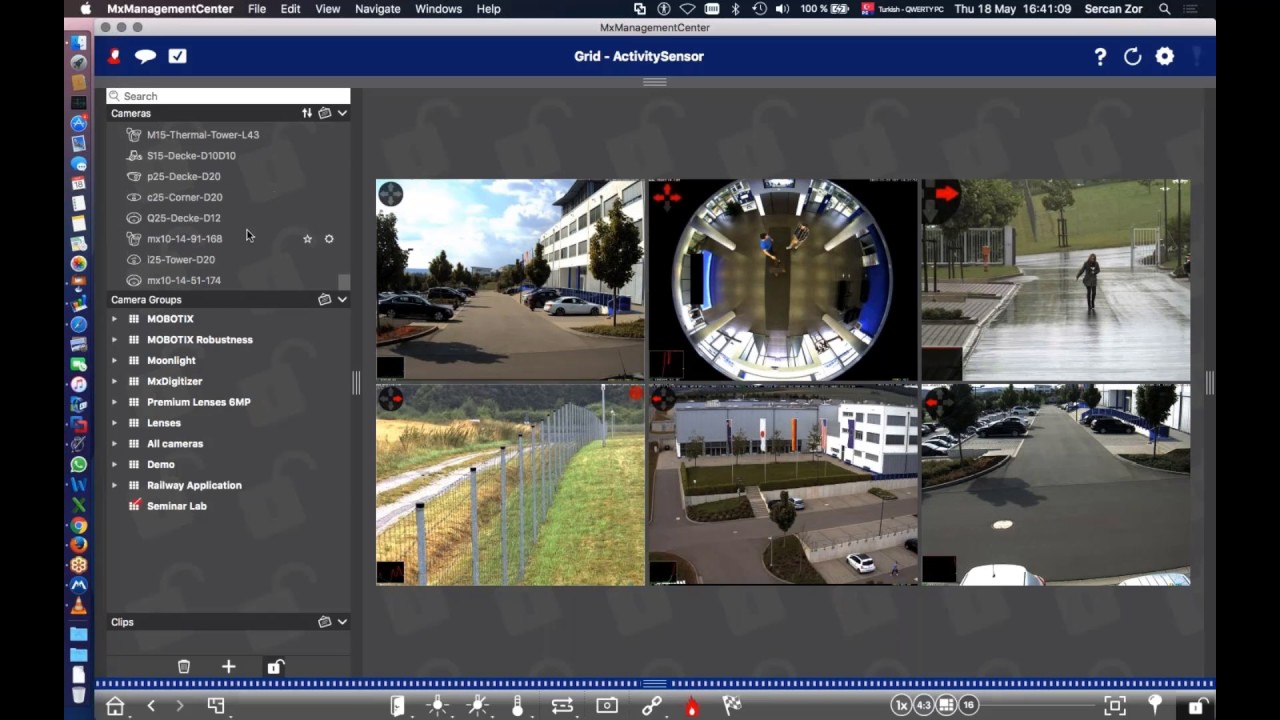Click the link chain icon in toolbar

(x=652, y=706)
